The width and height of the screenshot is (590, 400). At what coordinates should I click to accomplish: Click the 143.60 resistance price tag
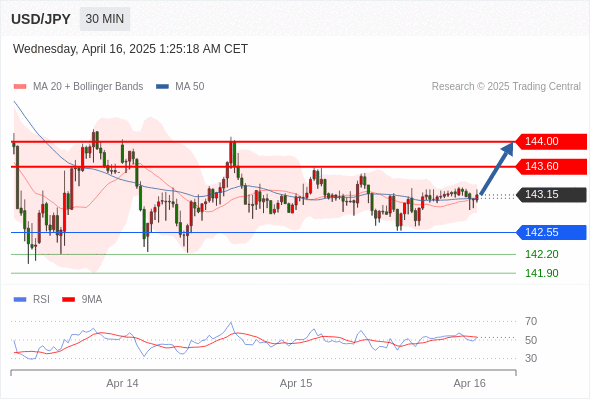click(x=550, y=166)
